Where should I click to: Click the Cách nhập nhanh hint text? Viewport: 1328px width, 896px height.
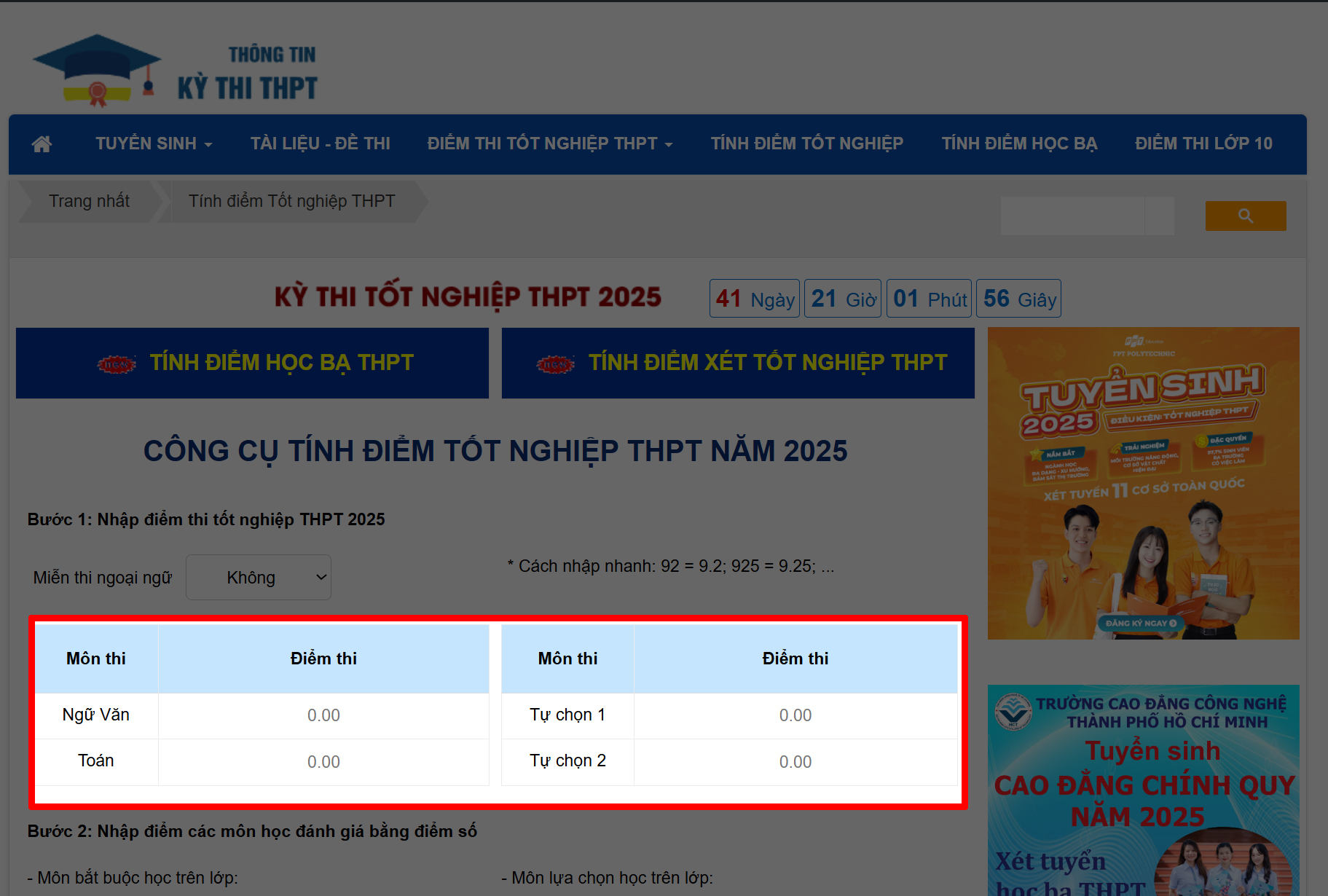pos(671,566)
